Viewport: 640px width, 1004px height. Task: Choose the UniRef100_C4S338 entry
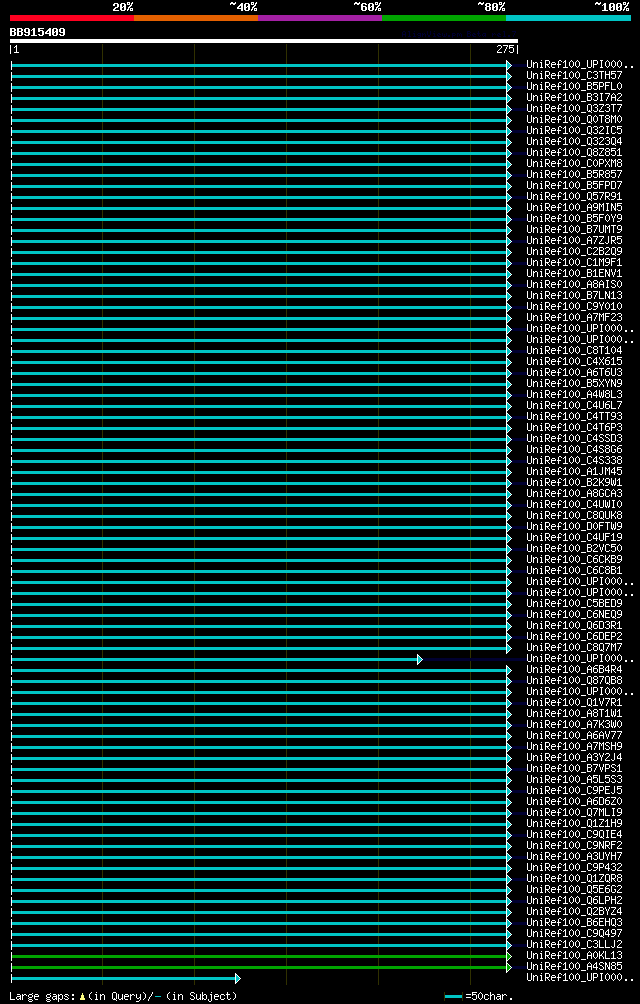point(574,460)
